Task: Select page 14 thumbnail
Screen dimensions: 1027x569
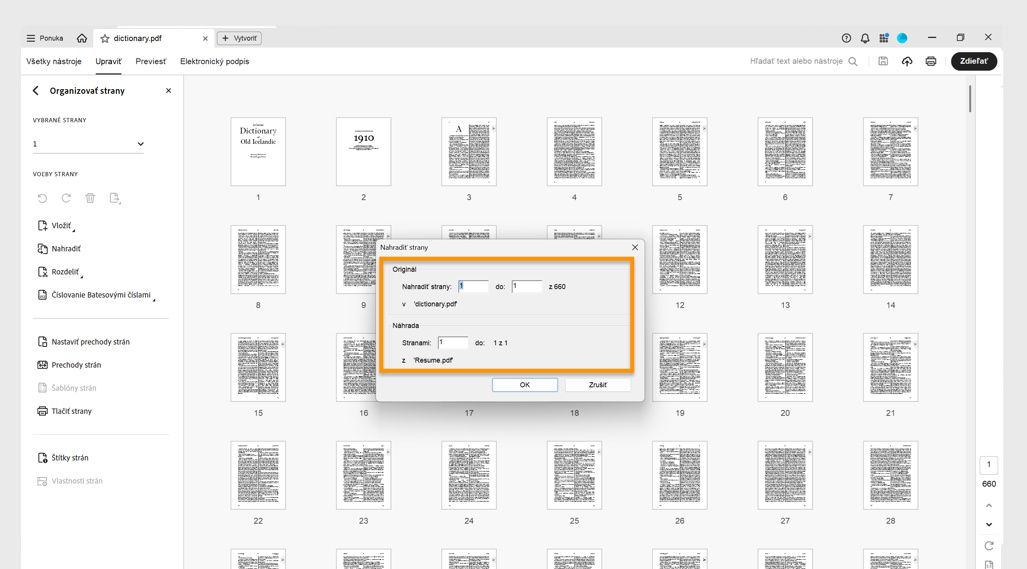Action: click(x=891, y=259)
